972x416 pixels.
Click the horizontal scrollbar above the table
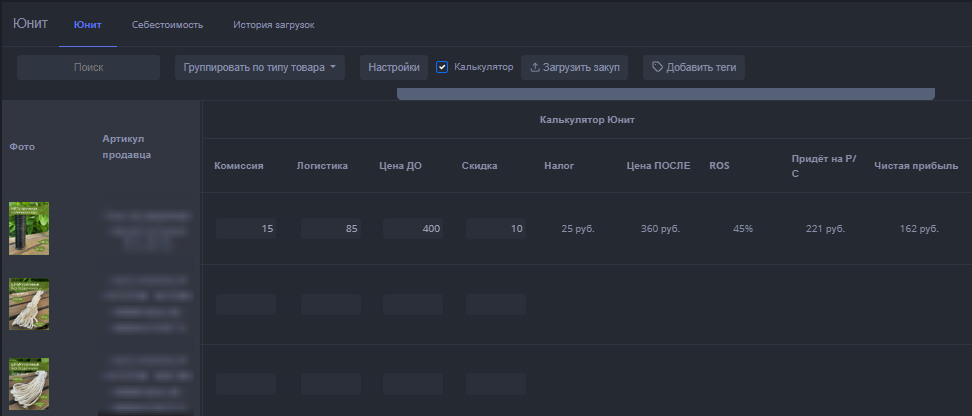tap(665, 95)
